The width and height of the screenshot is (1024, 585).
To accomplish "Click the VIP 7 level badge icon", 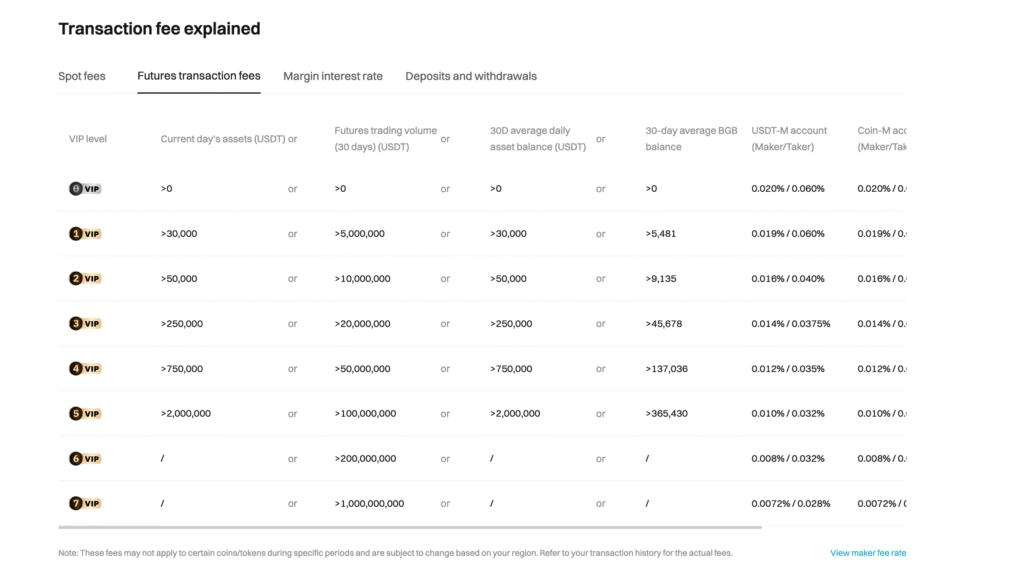I will click(85, 504).
